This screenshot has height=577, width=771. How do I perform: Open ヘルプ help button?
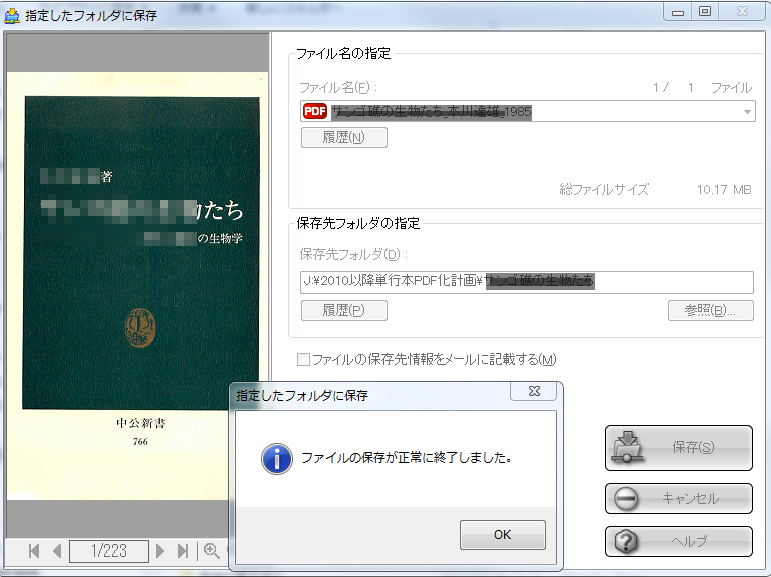tap(679, 542)
